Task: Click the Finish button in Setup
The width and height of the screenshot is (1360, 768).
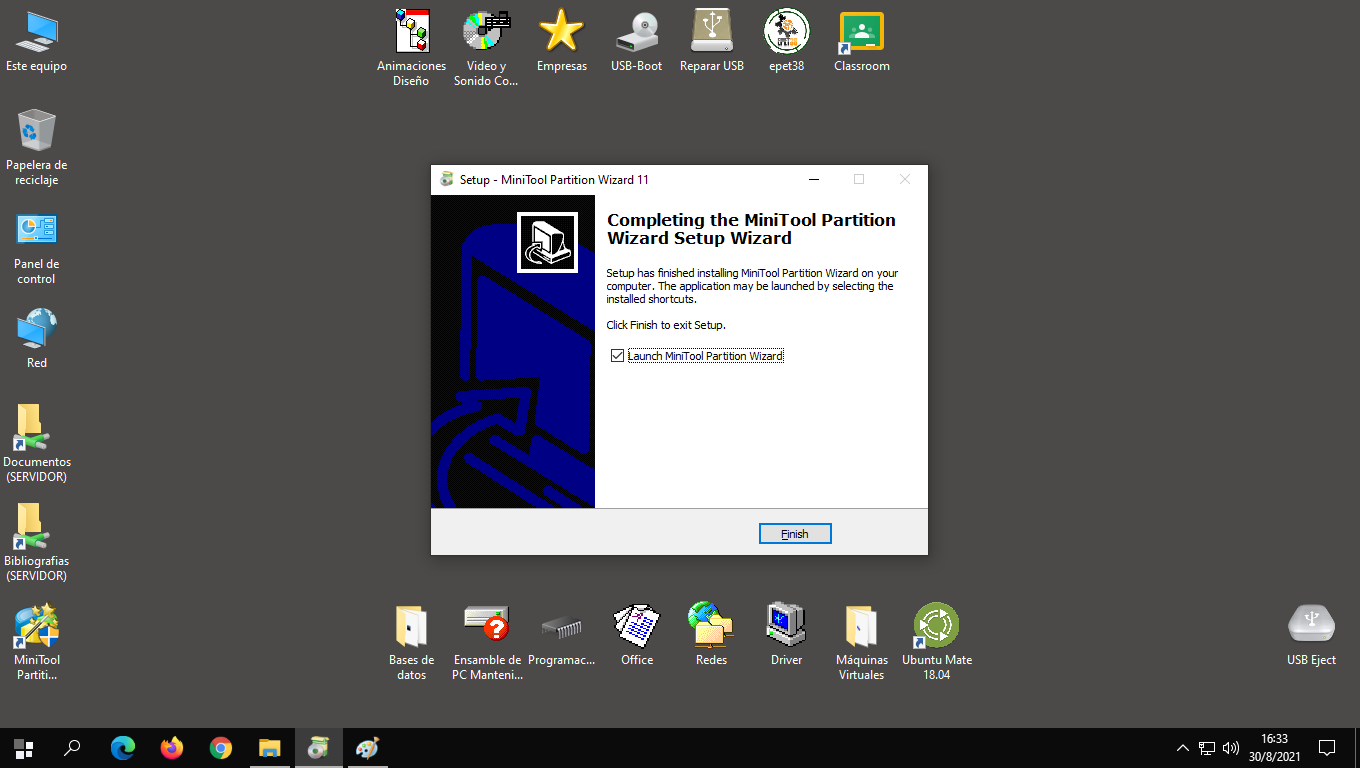Action: pyautogui.click(x=795, y=534)
